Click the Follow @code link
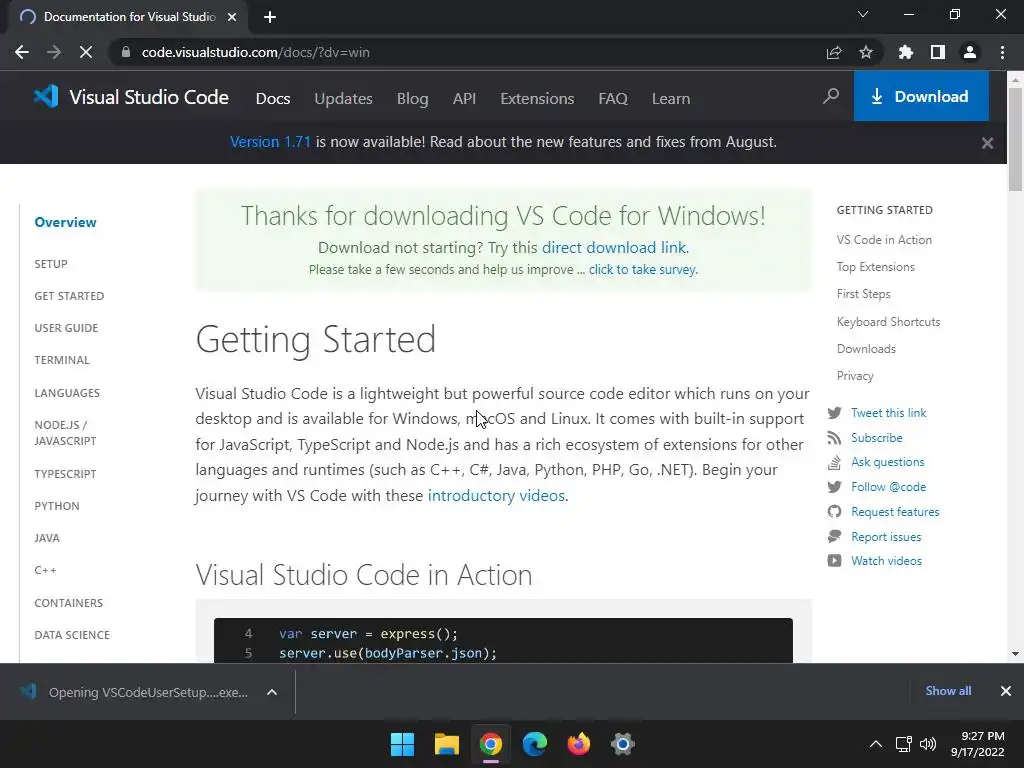1024x768 pixels. 888,487
